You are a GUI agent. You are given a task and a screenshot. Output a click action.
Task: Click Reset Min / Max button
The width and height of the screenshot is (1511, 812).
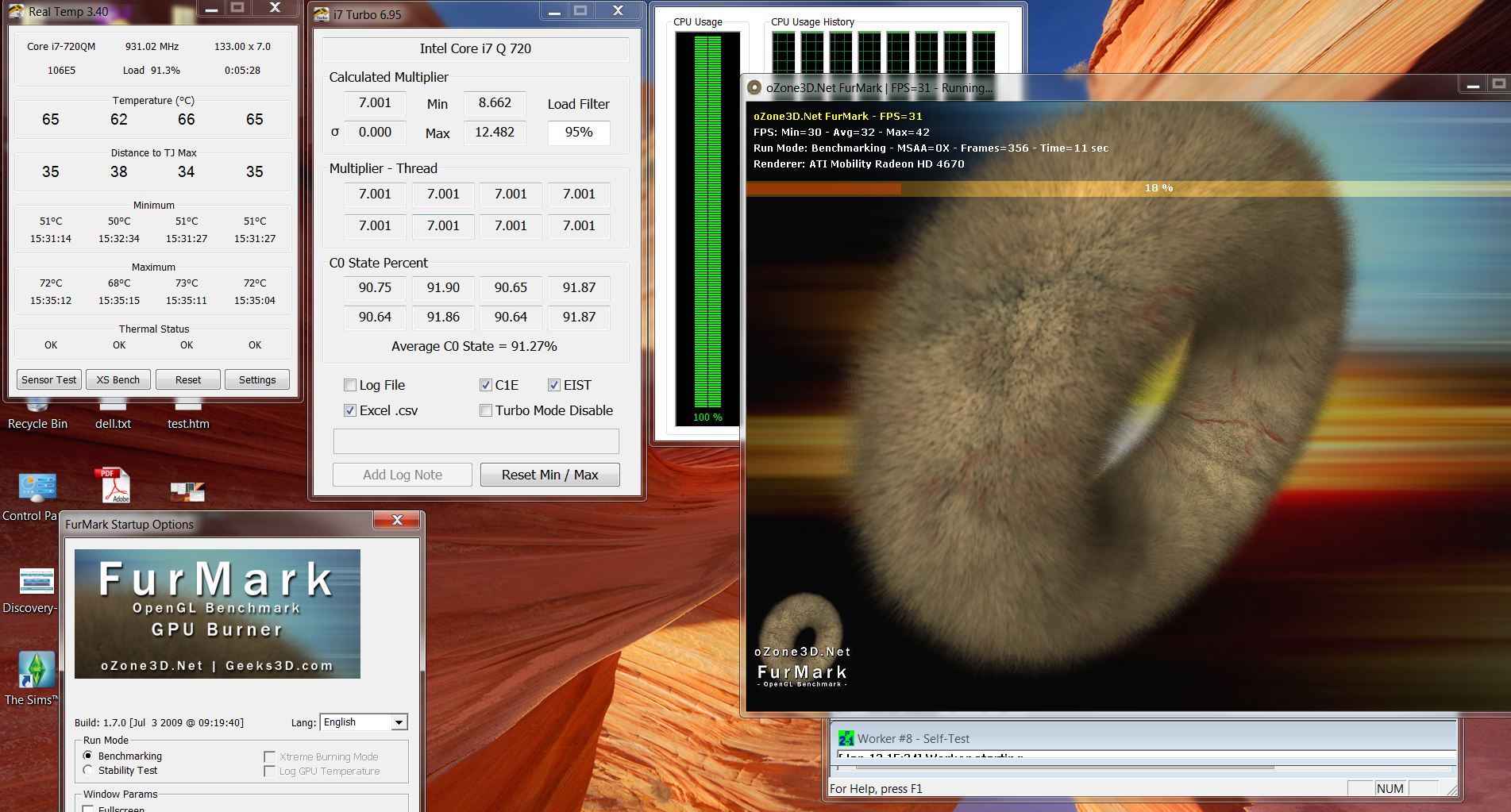(x=550, y=475)
